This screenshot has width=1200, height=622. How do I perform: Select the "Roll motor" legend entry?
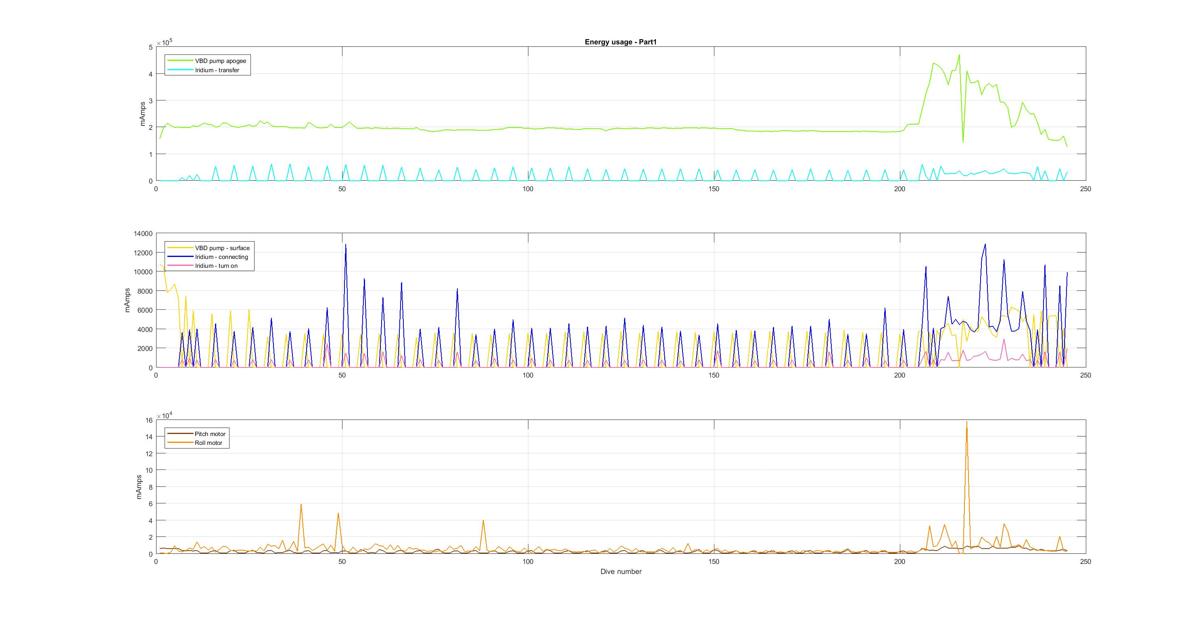[x=197, y=442]
